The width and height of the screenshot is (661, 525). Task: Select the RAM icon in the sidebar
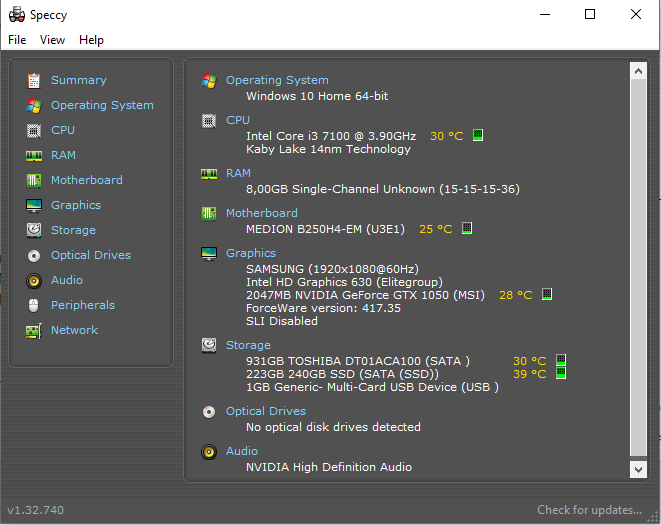[x=34, y=155]
